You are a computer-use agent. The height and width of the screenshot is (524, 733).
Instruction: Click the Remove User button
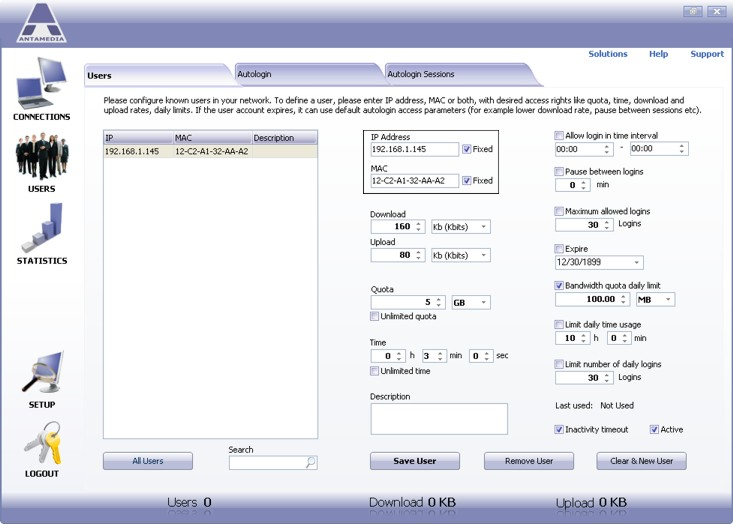(529, 461)
